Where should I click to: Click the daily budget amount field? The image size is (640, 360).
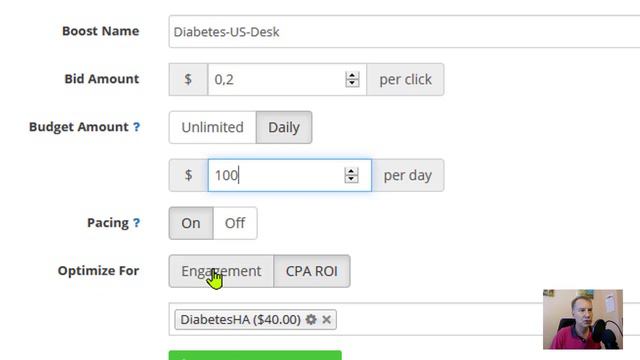click(278, 176)
